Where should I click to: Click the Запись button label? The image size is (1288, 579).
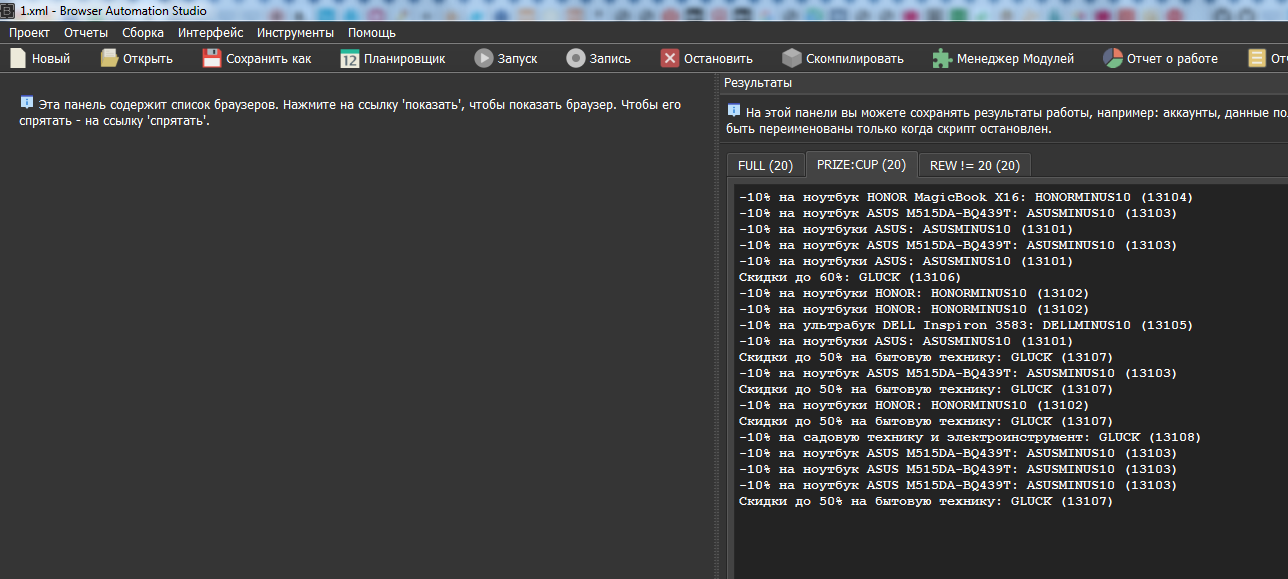tap(610, 58)
